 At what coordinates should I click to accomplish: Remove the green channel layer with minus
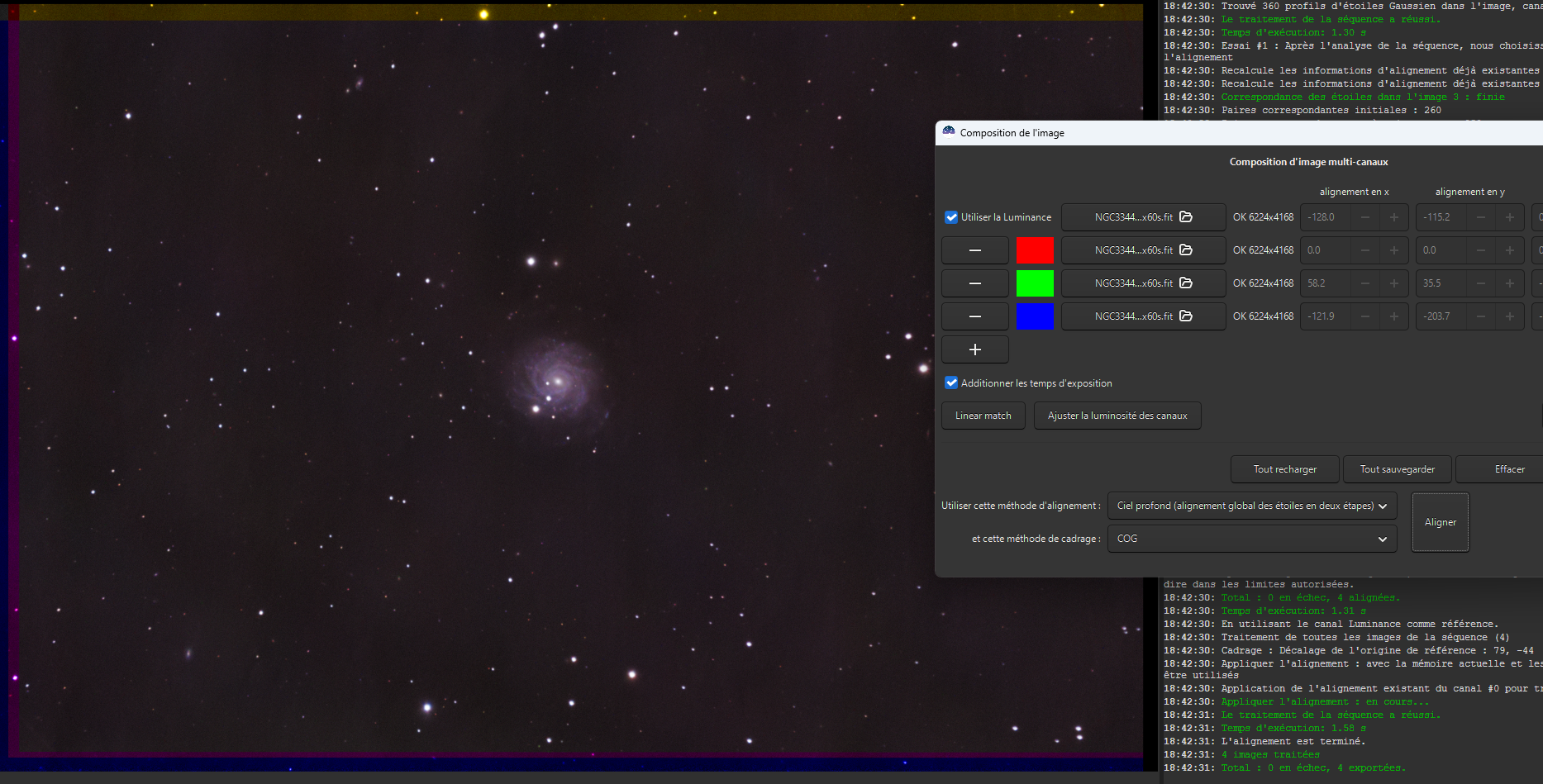tap(975, 283)
